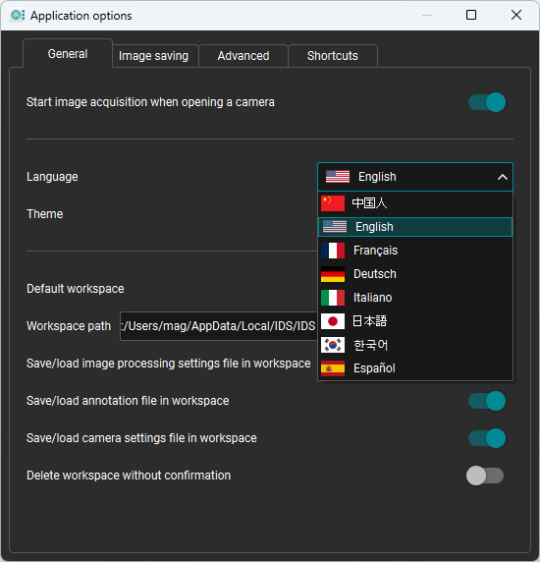Choose Deutsch as the language
The width and height of the screenshot is (540, 562).
(x=415, y=274)
